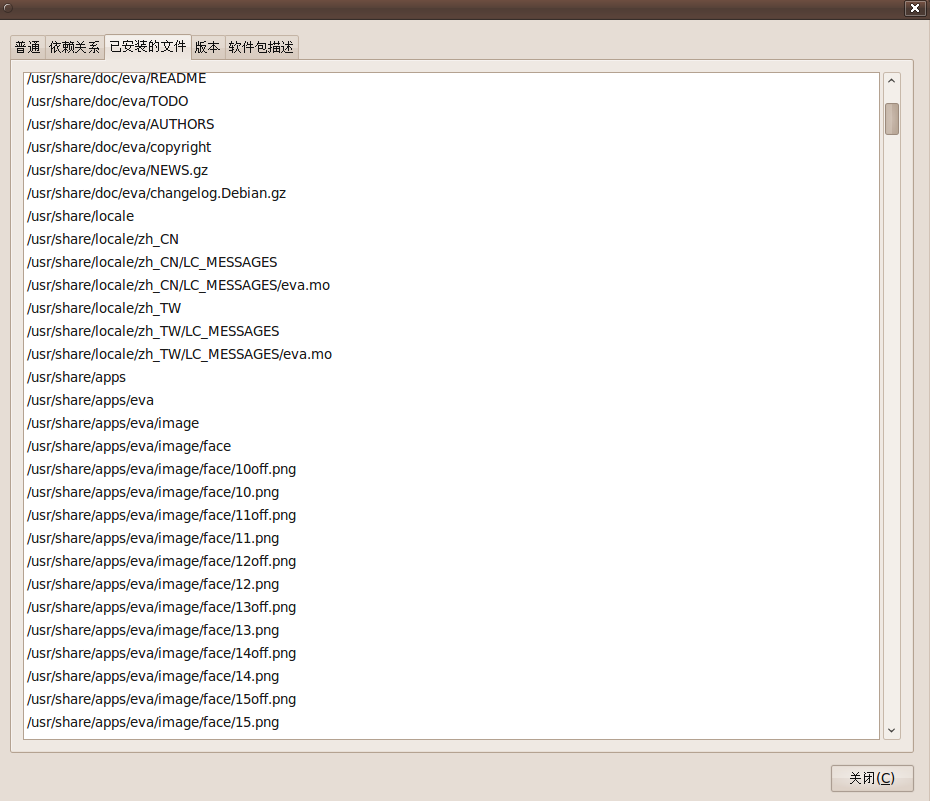Select face/13off.png row

click(x=451, y=608)
